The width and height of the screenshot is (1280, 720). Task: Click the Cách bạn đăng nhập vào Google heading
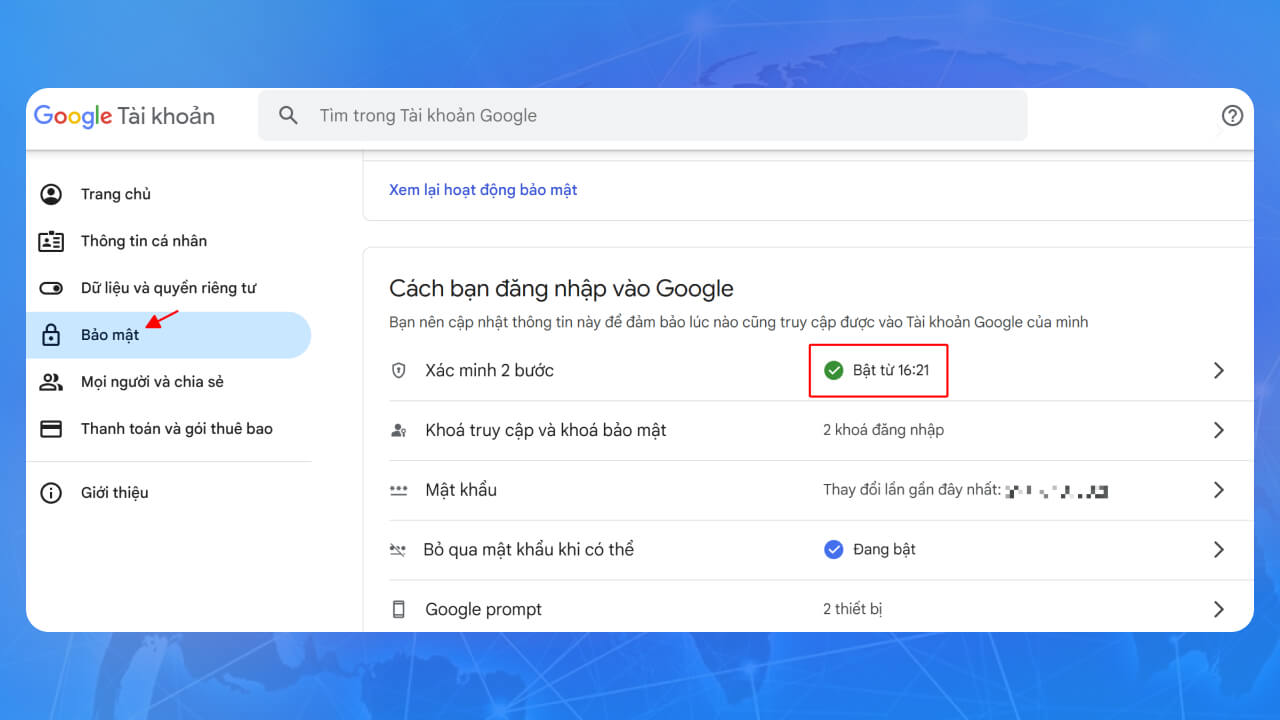point(561,289)
